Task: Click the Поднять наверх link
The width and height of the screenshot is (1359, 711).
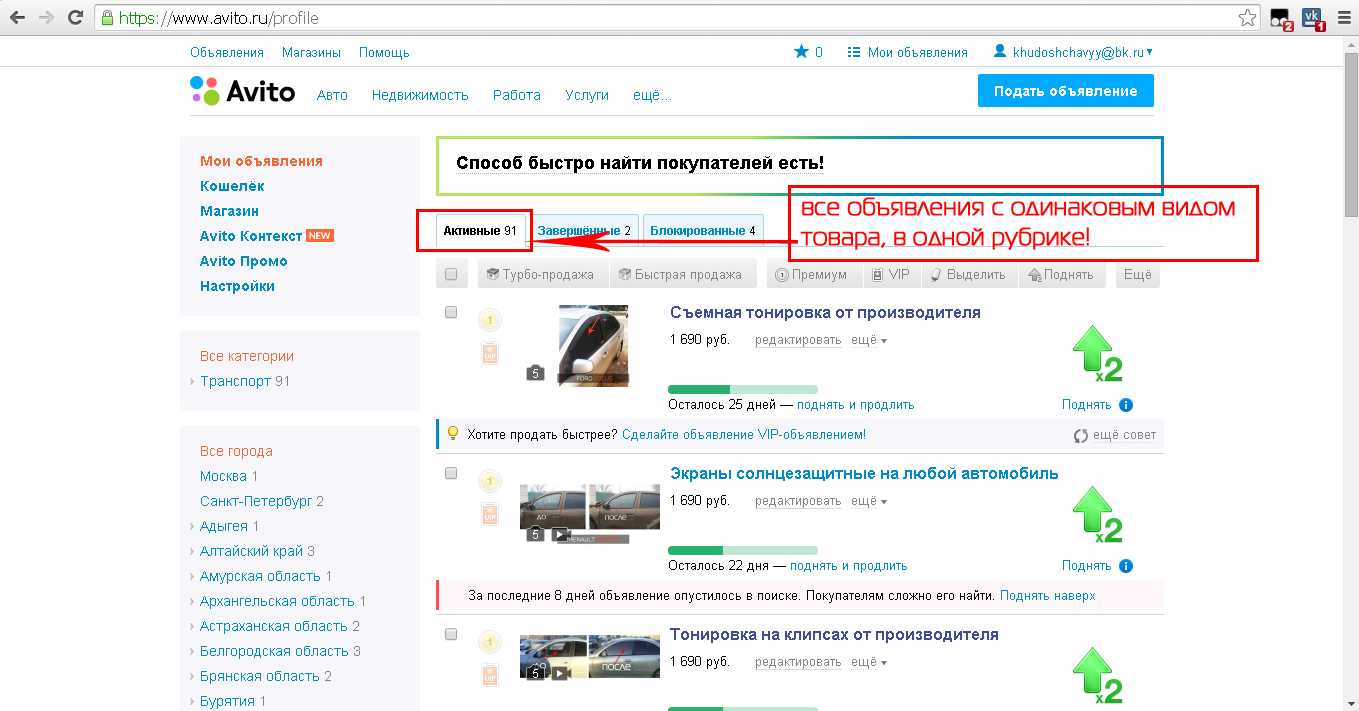Action: (1048, 596)
